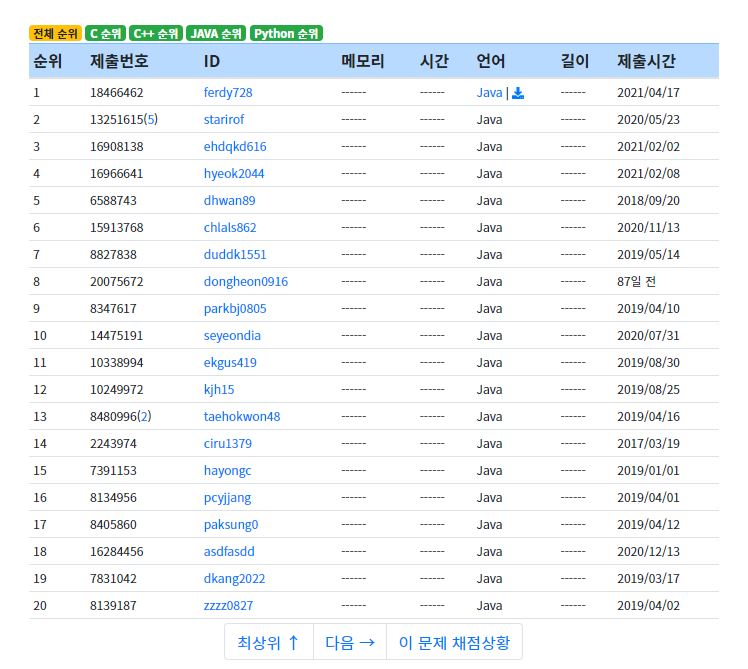Click the date 2020/12/13

[x=648, y=552]
